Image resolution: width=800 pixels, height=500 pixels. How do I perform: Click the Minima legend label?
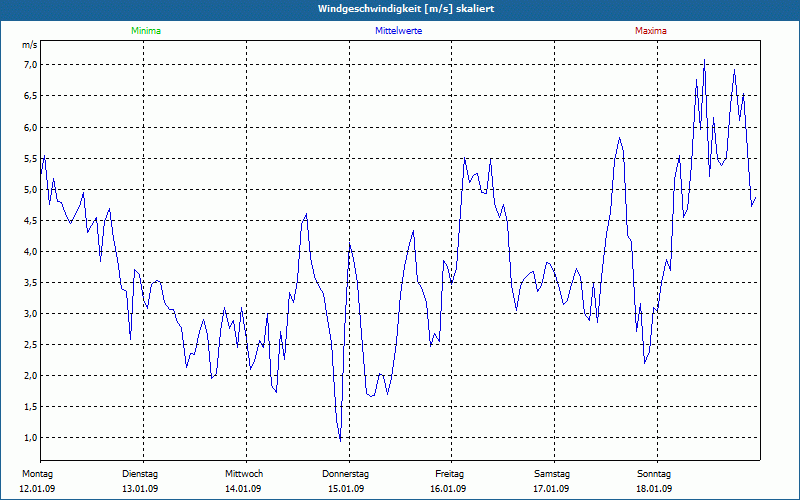pos(146,31)
